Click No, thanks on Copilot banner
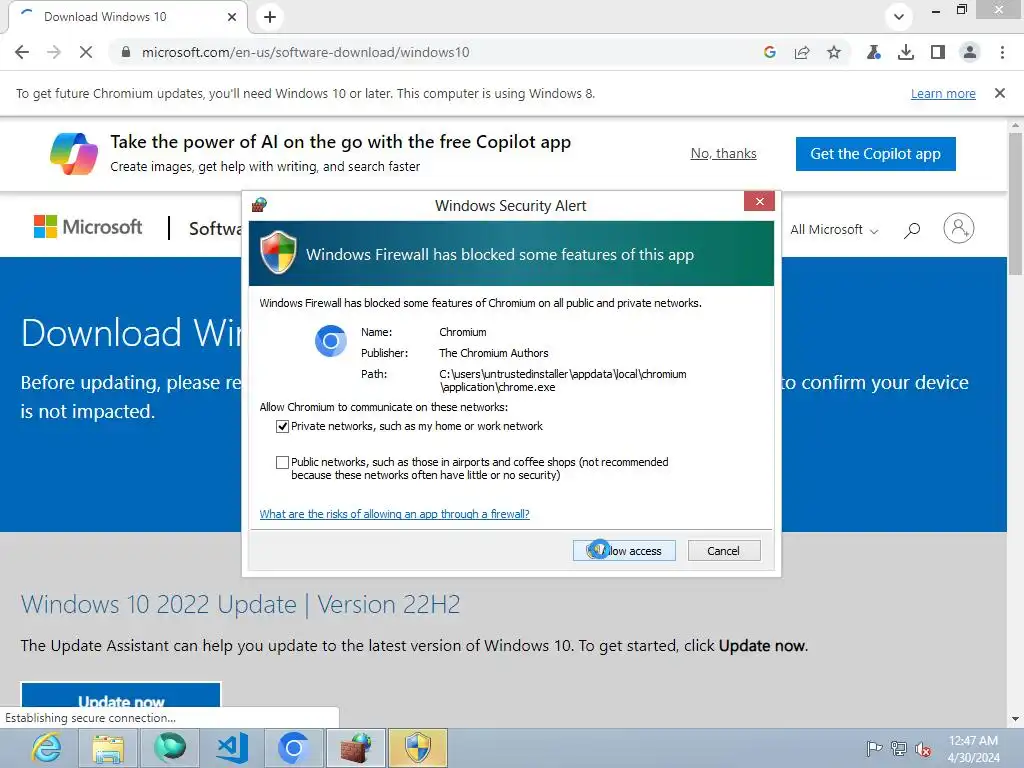This screenshot has width=1024, height=768. point(724,153)
